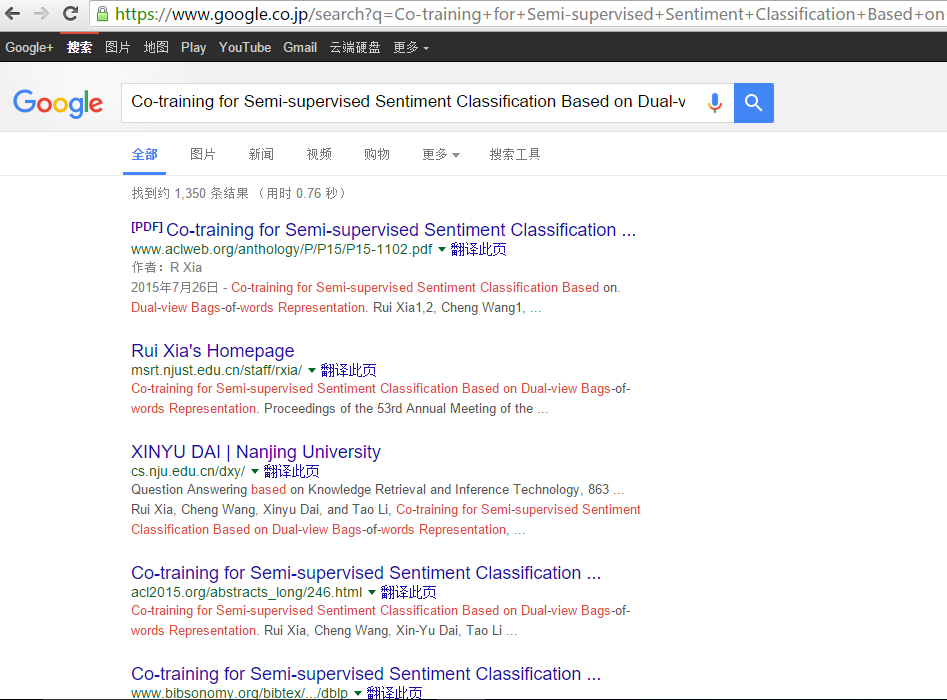Click 翻译此页 for the cs.nju.edu.cn result

(x=292, y=471)
